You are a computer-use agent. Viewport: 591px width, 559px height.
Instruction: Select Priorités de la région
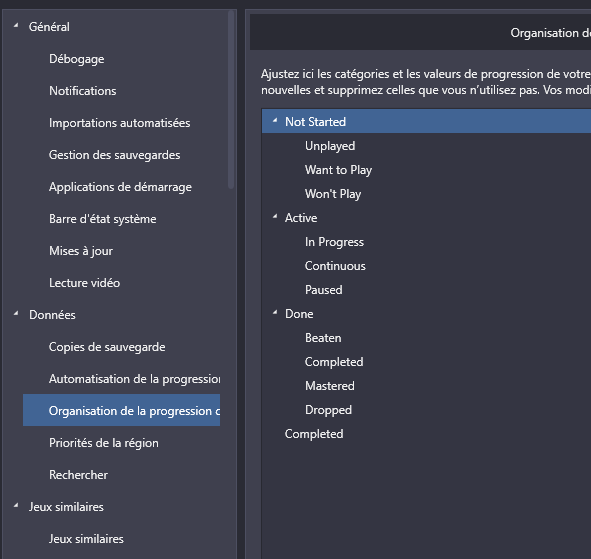(x=104, y=443)
